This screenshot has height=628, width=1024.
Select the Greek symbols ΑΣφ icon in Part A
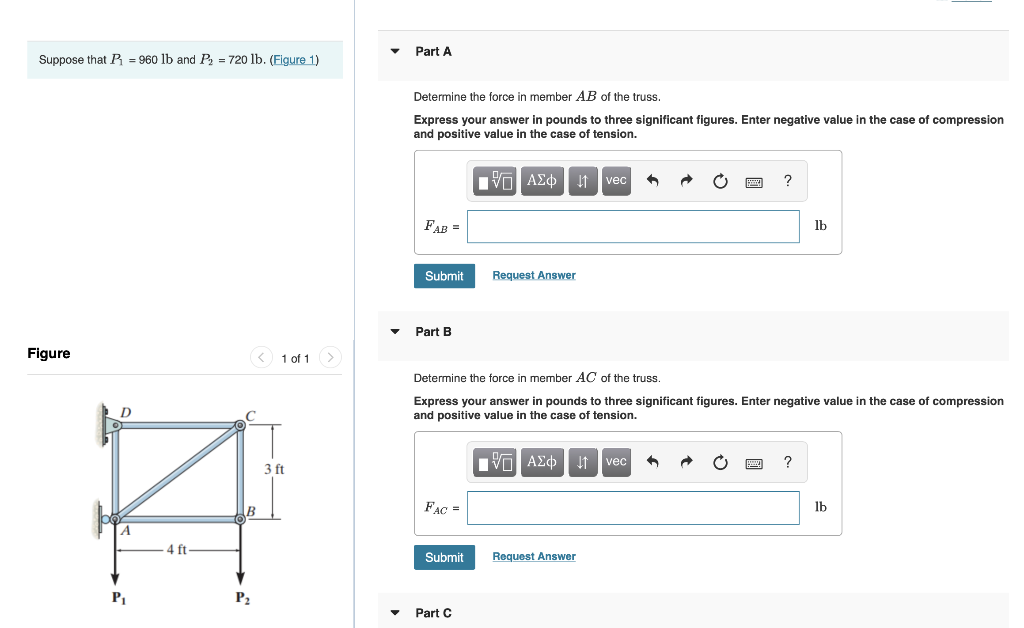542,181
